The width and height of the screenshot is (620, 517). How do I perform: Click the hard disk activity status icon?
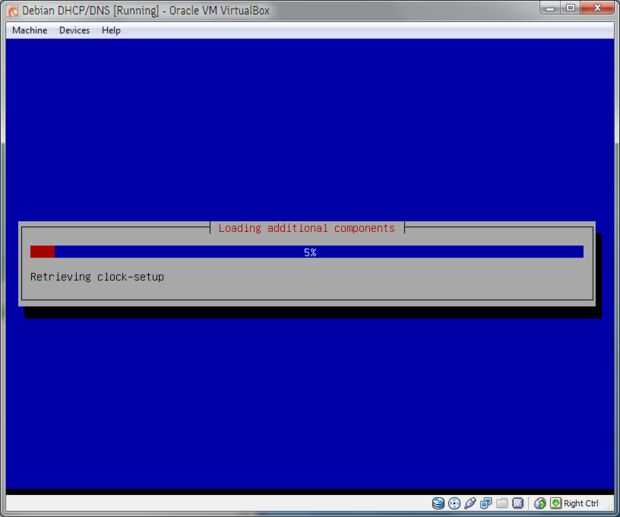click(438, 503)
